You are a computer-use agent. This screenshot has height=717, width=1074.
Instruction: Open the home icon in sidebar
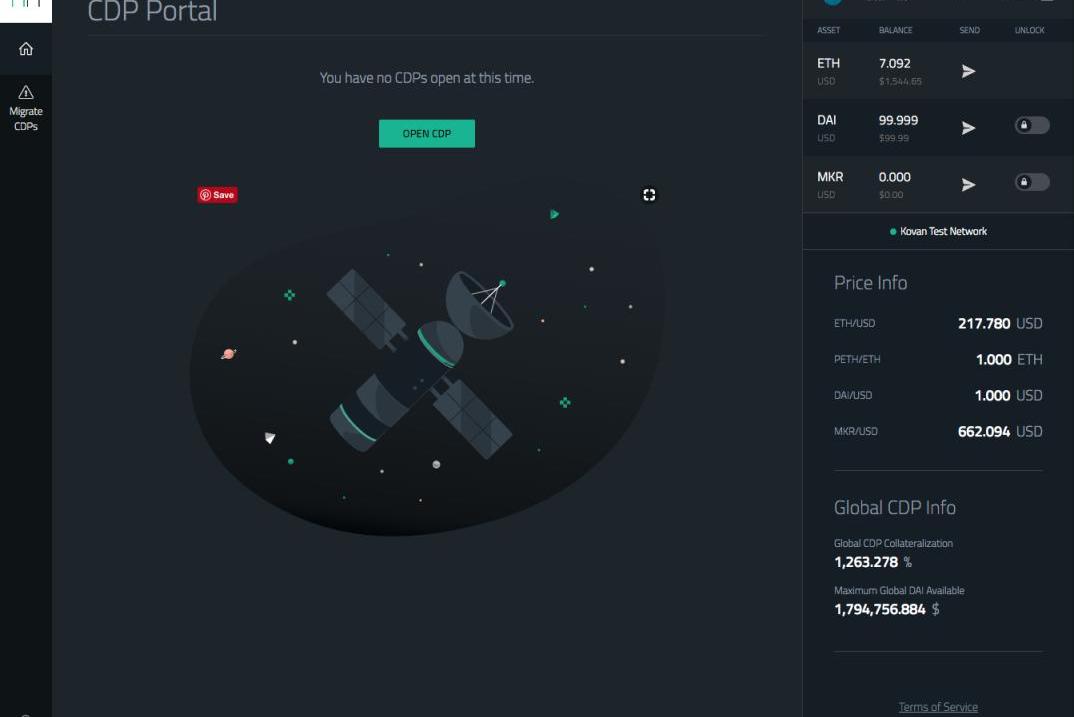(26, 49)
